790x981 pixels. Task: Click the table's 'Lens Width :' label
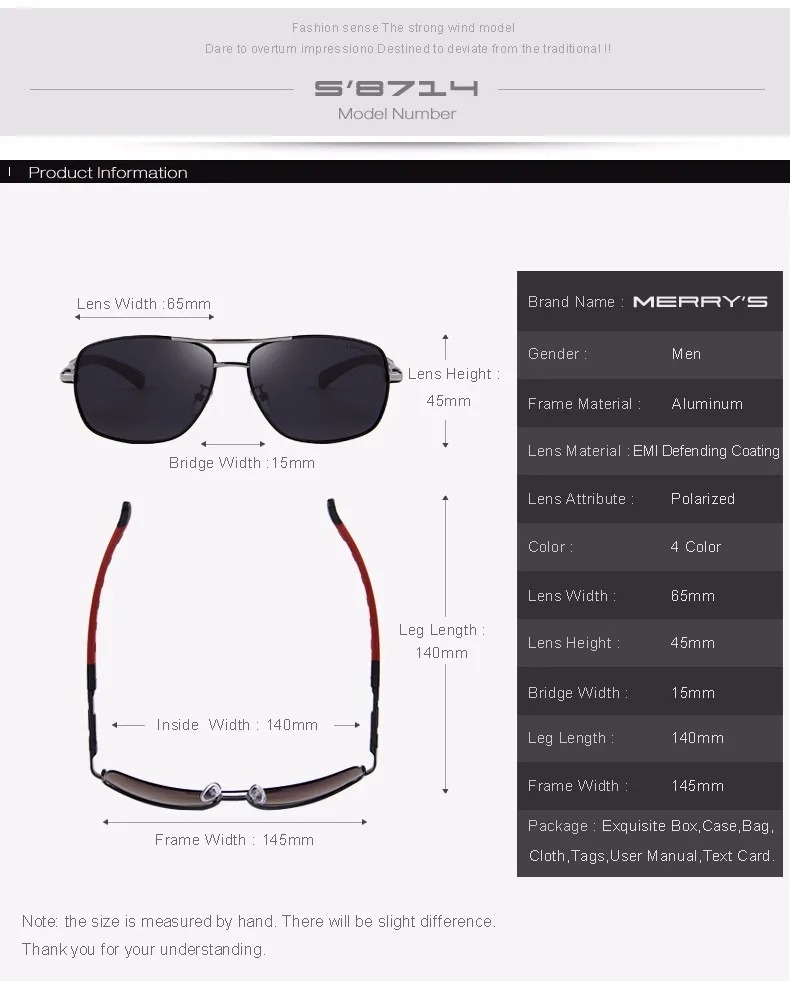click(572, 596)
